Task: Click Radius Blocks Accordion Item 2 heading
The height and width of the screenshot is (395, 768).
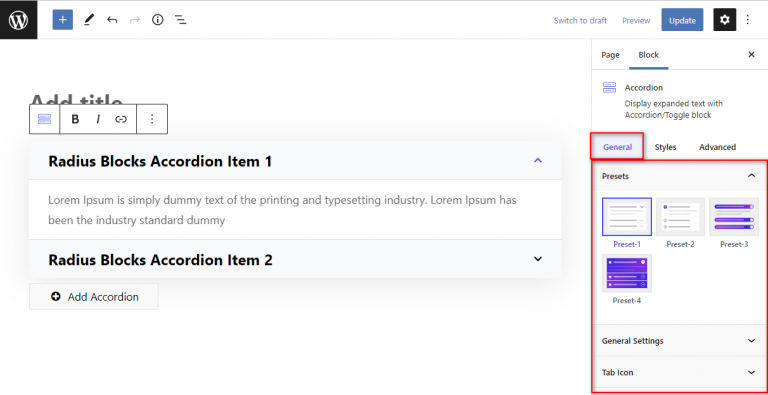Action: pos(160,260)
